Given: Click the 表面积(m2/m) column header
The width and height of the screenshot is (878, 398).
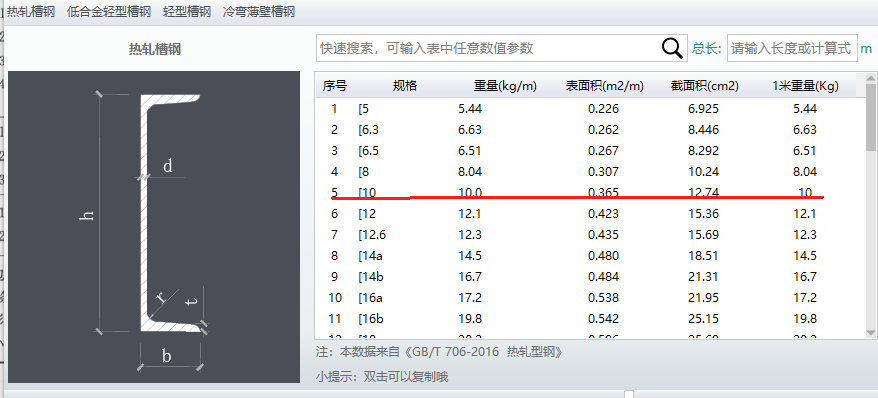Looking at the screenshot, I should [604, 86].
